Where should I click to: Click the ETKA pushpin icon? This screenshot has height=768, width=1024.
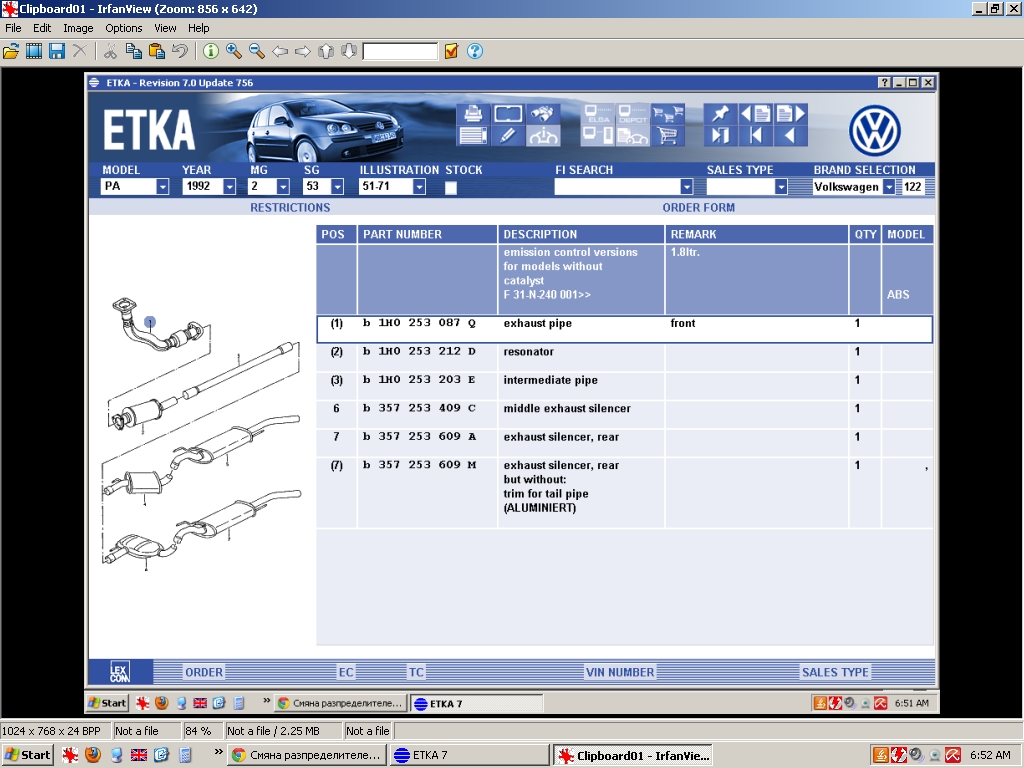tap(720, 114)
